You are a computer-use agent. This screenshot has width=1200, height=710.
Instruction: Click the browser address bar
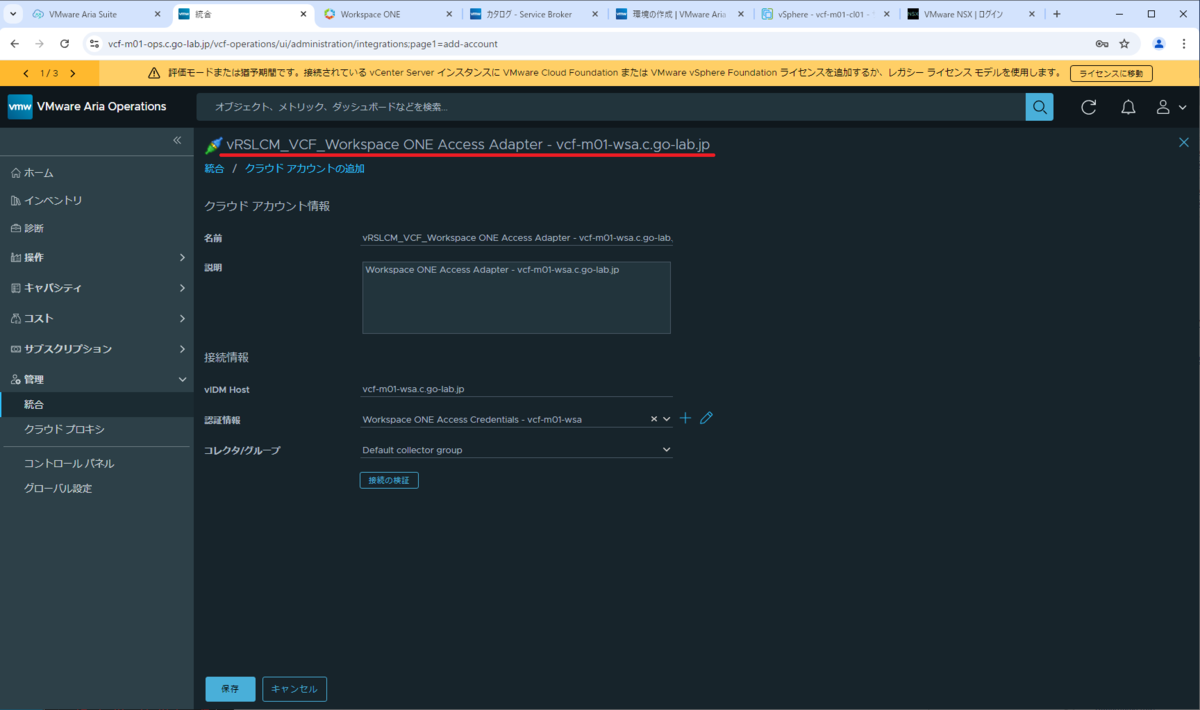point(590,44)
